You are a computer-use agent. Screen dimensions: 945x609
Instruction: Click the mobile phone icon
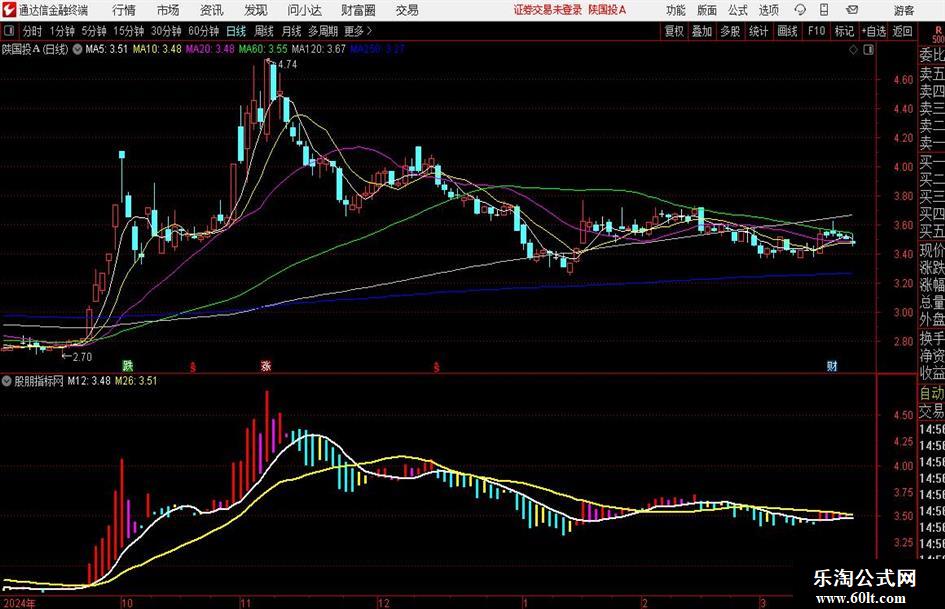[824, 10]
